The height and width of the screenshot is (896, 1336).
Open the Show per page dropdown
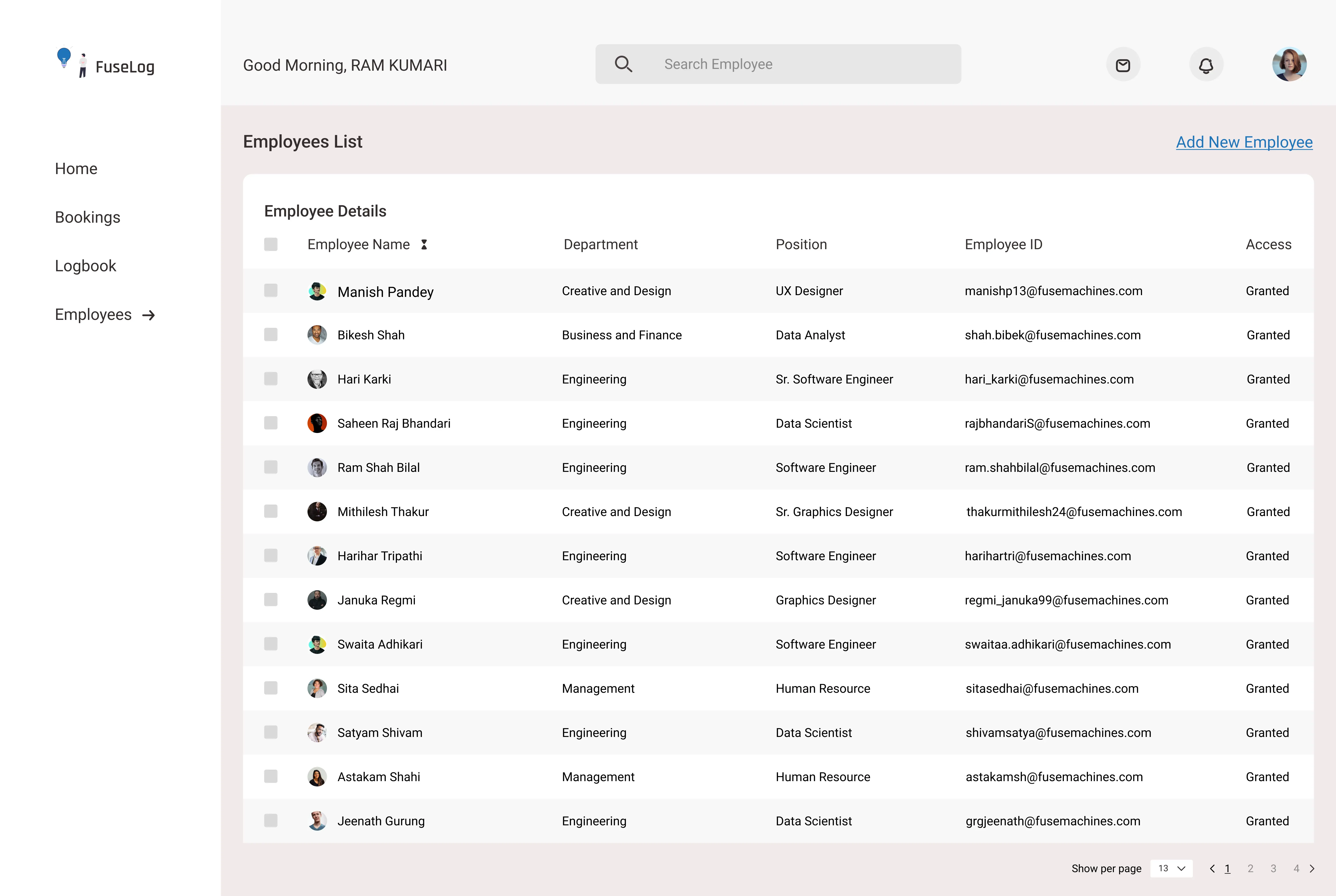(x=1171, y=869)
